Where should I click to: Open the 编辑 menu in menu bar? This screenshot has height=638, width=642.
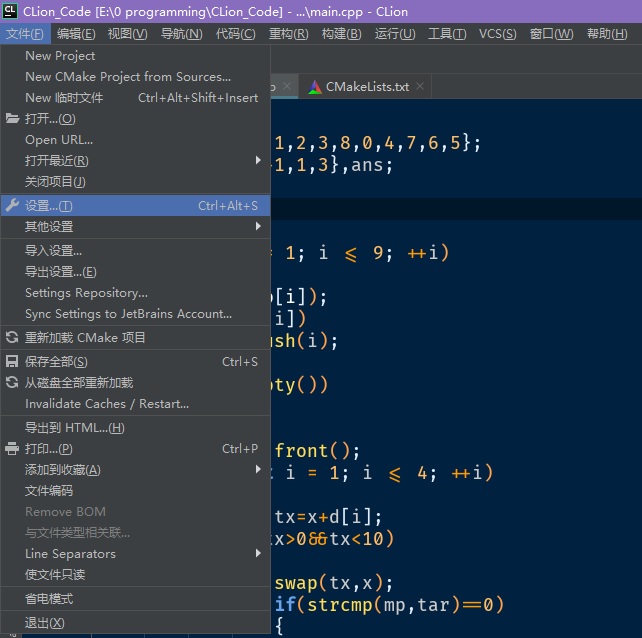pyautogui.click(x=76, y=34)
